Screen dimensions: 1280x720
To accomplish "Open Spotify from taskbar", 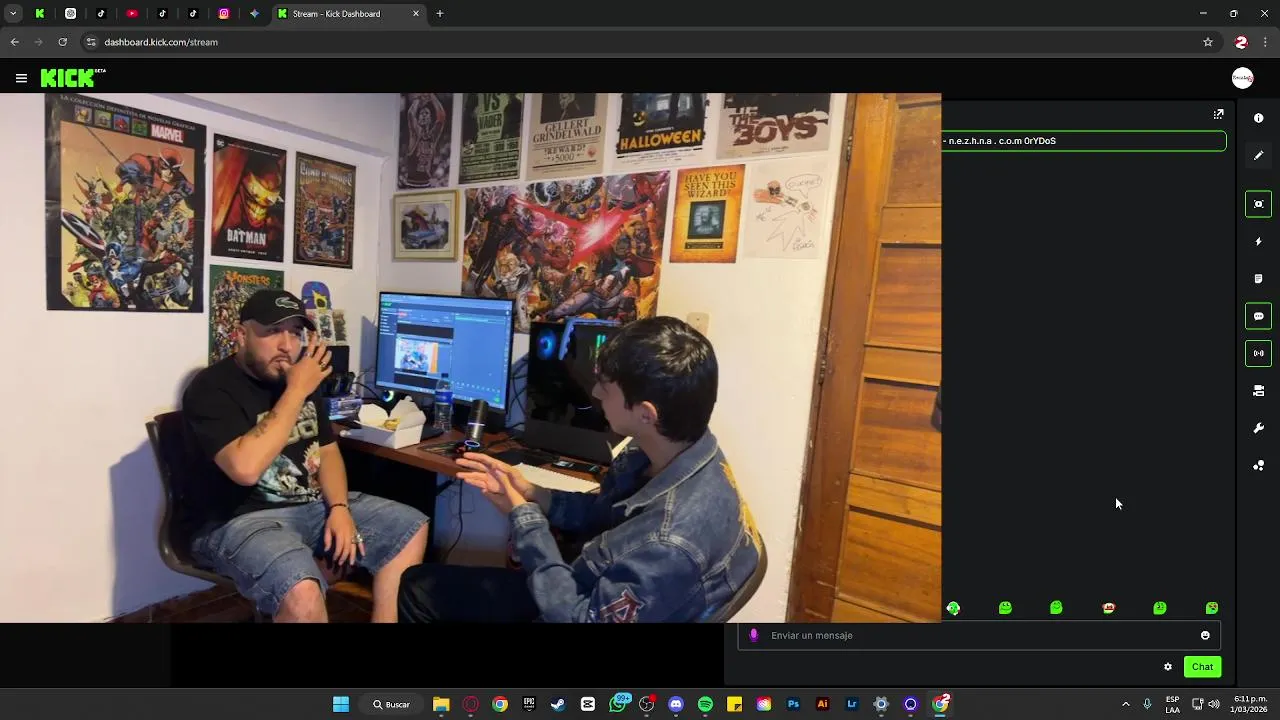I will click(x=705, y=704).
